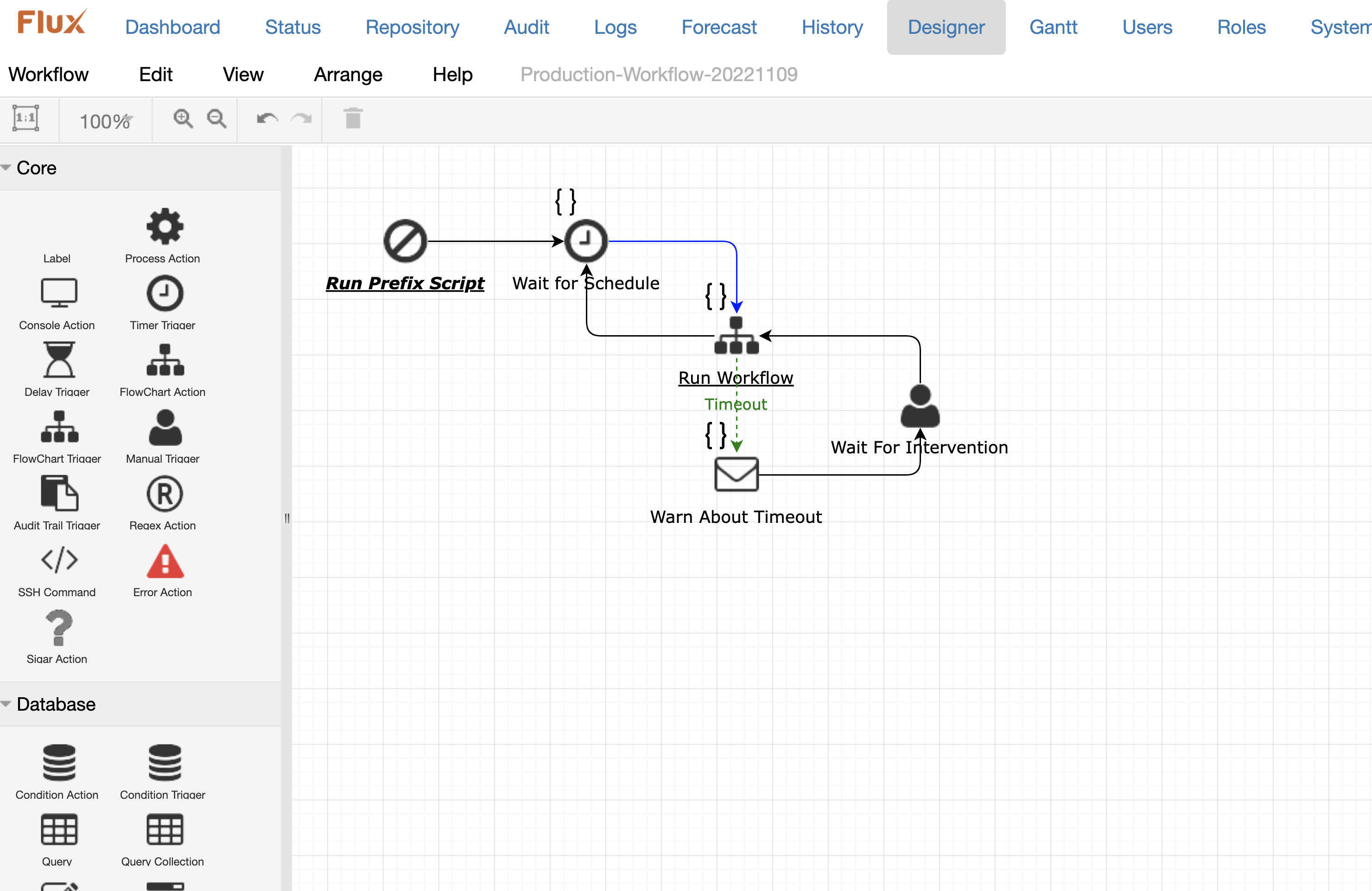Click the zoom in magnifier
This screenshot has height=891, width=1372.
pos(183,119)
